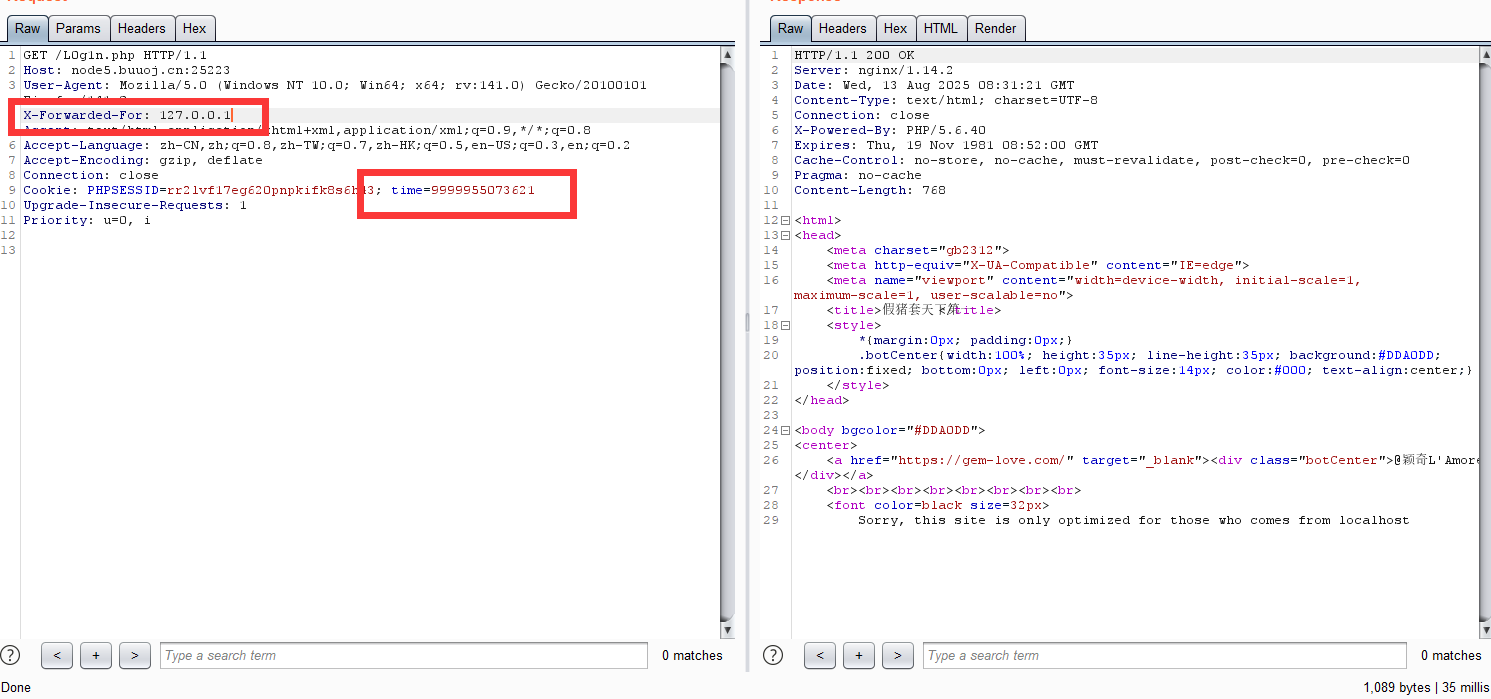Screen dimensions: 1491x699
Task: Click the Accept-Language header line
Action: [326, 145]
